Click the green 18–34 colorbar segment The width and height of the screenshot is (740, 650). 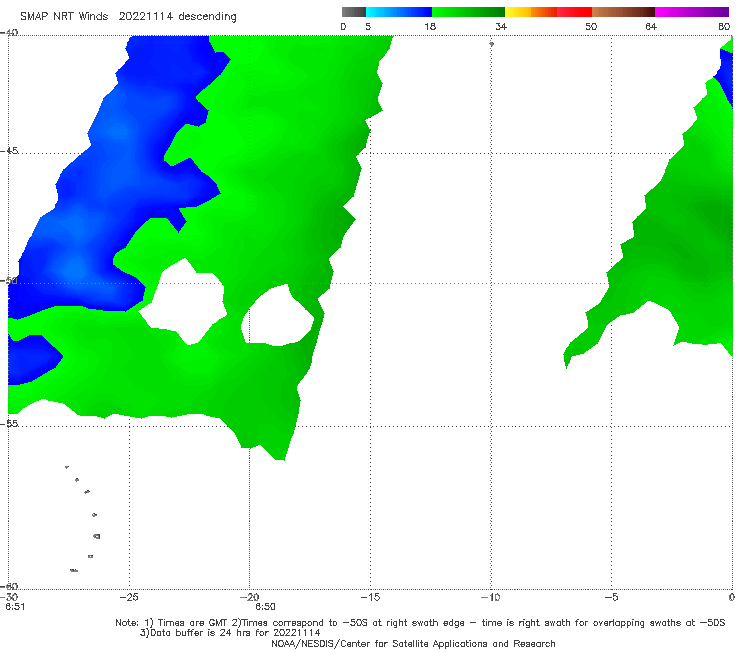[468, 12]
